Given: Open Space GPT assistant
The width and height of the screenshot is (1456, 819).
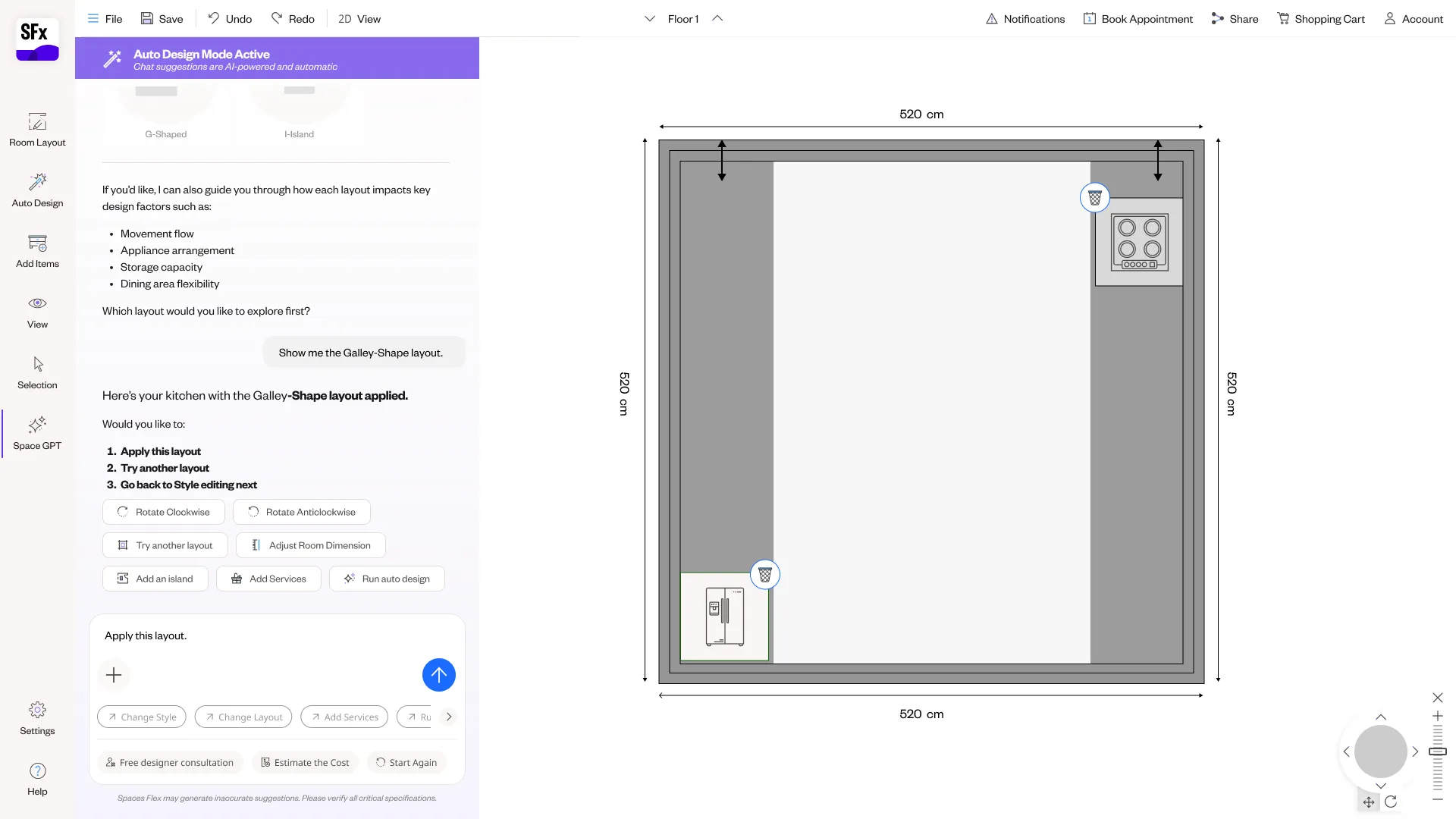Looking at the screenshot, I should click(37, 433).
